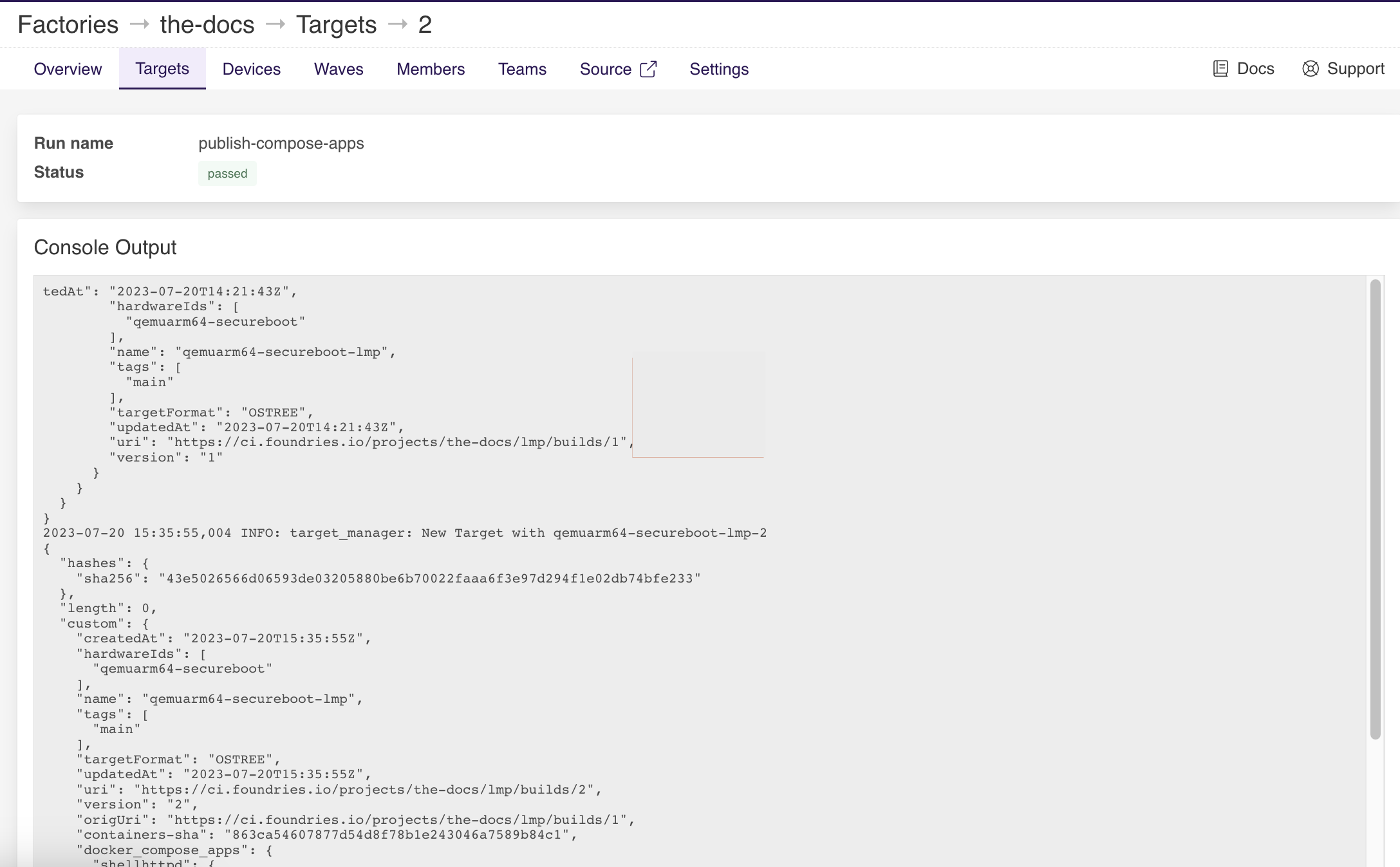Open the Overview tab
Image resolution: width=1400 pixels, height=867 pixels.
pos(68,69)
